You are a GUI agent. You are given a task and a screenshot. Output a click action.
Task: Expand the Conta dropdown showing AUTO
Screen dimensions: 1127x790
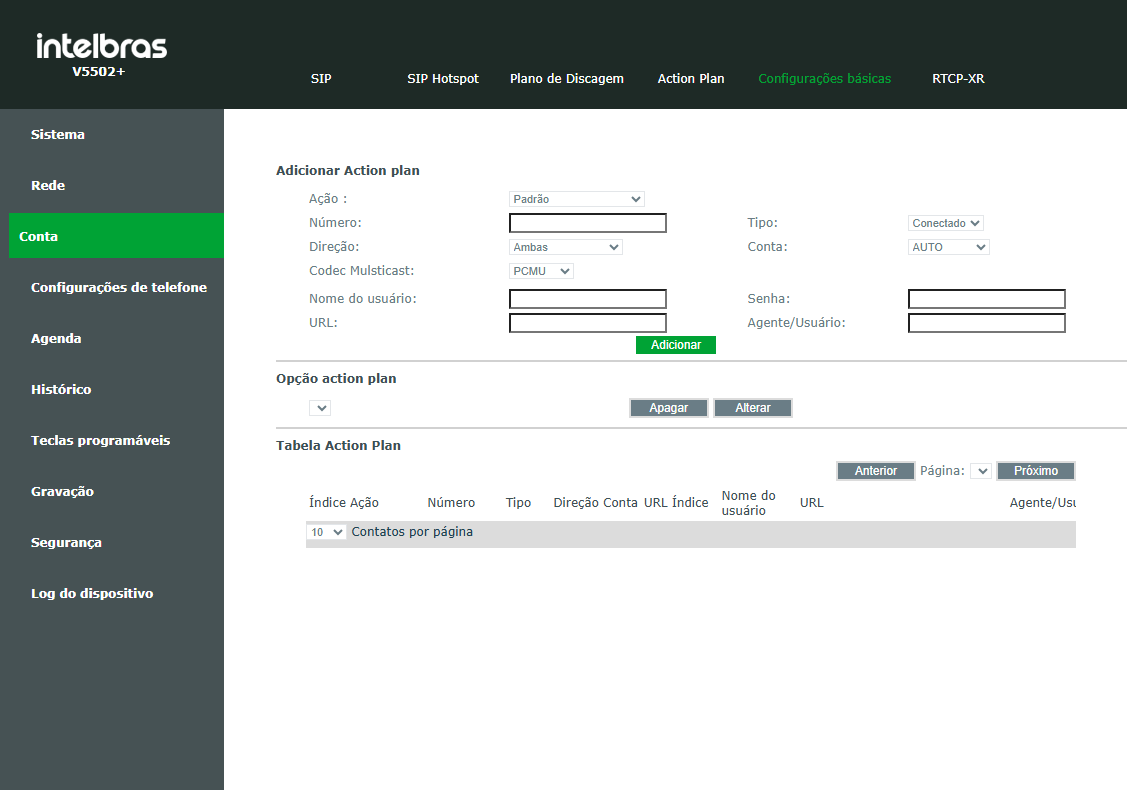(949, 247)
